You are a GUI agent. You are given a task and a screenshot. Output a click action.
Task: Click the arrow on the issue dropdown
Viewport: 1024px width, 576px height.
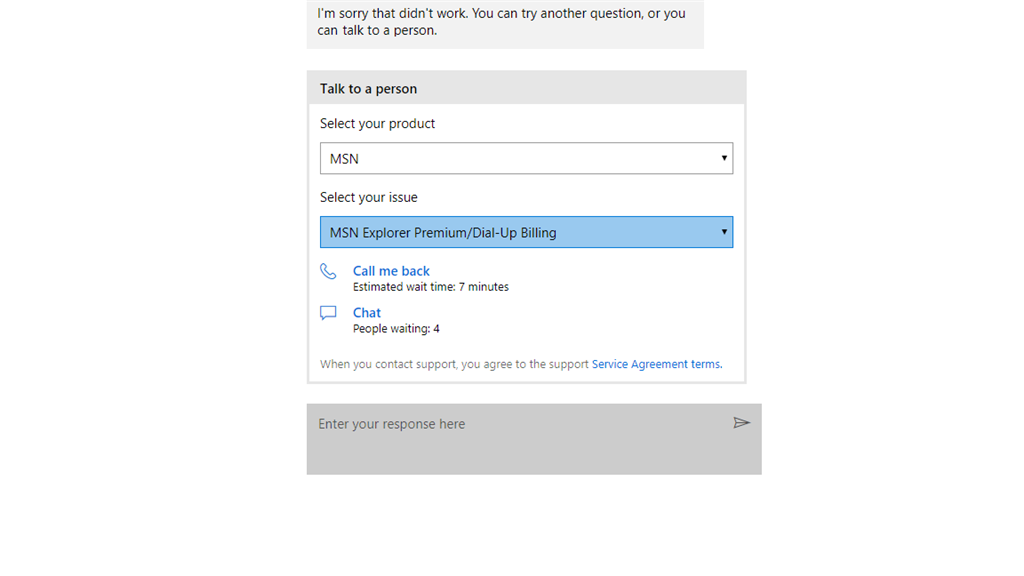pos(724,232)
